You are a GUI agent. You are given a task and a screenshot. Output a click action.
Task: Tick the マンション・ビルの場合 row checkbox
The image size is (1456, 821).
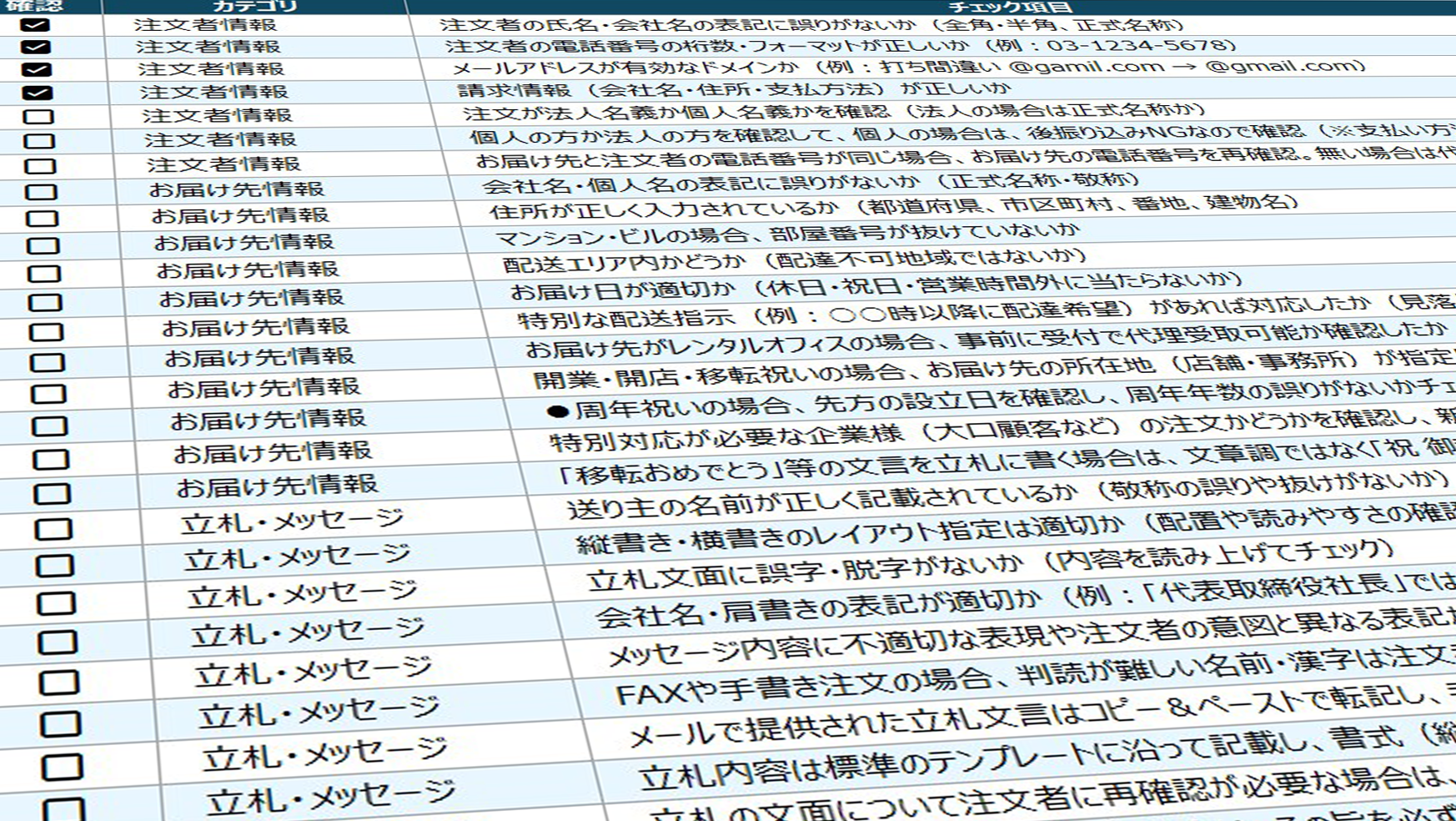pyautogui.click(x=43, y=245)
